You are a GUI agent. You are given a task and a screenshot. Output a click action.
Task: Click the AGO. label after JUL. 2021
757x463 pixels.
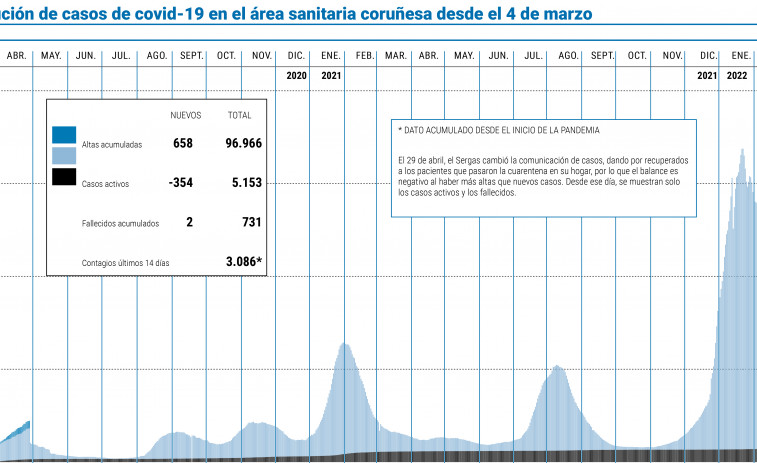point(569,56)
